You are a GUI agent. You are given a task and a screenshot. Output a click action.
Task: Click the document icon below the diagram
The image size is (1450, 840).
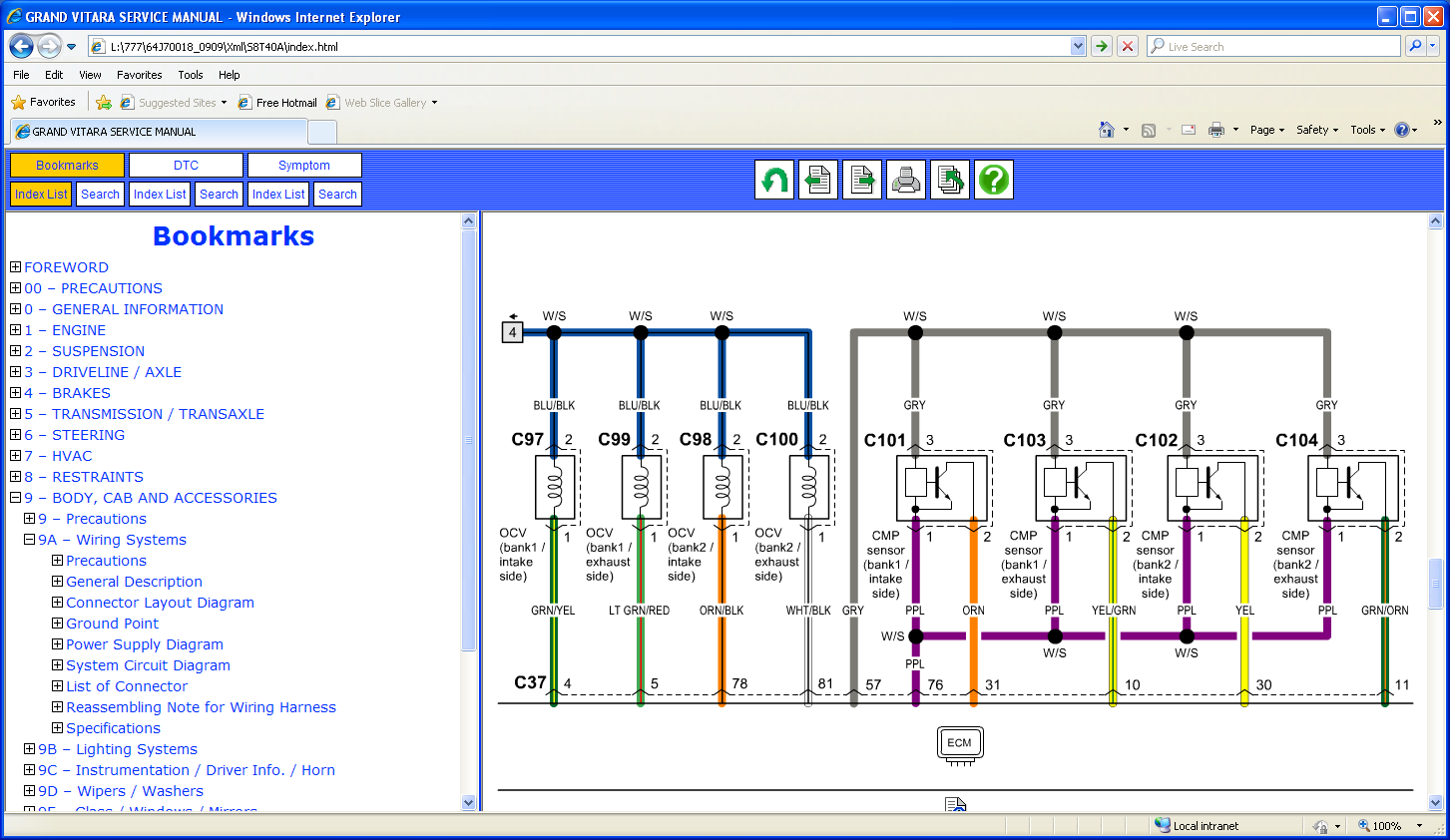click(x=955, y=804)
